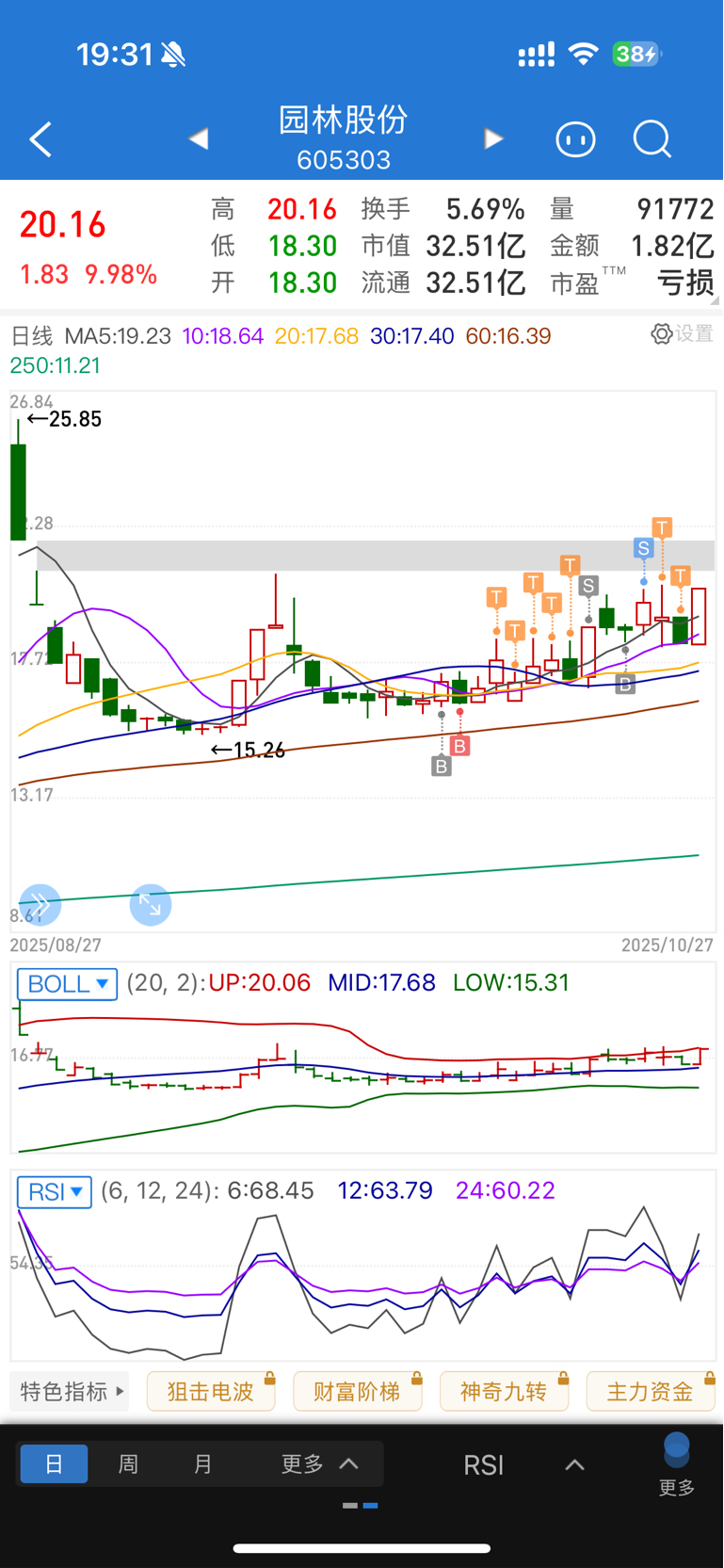Tap current price 20.16 in red
Viewport: 724px width, 1568px height.
(x=62, y=225)
